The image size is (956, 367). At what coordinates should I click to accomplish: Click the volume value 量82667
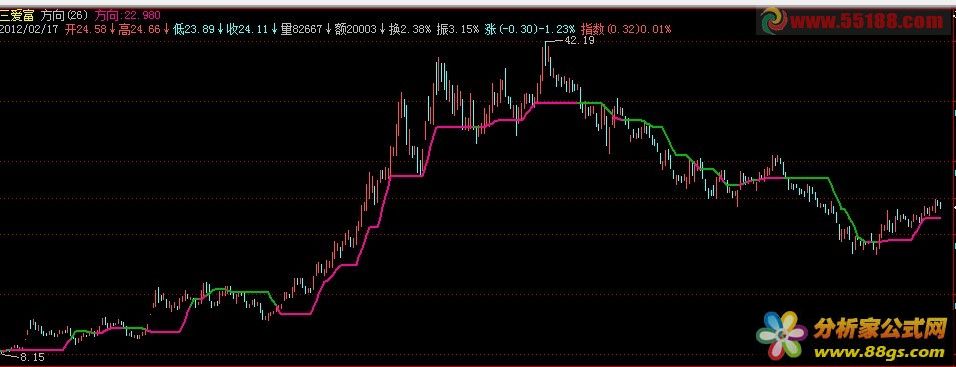click(302, 29)
